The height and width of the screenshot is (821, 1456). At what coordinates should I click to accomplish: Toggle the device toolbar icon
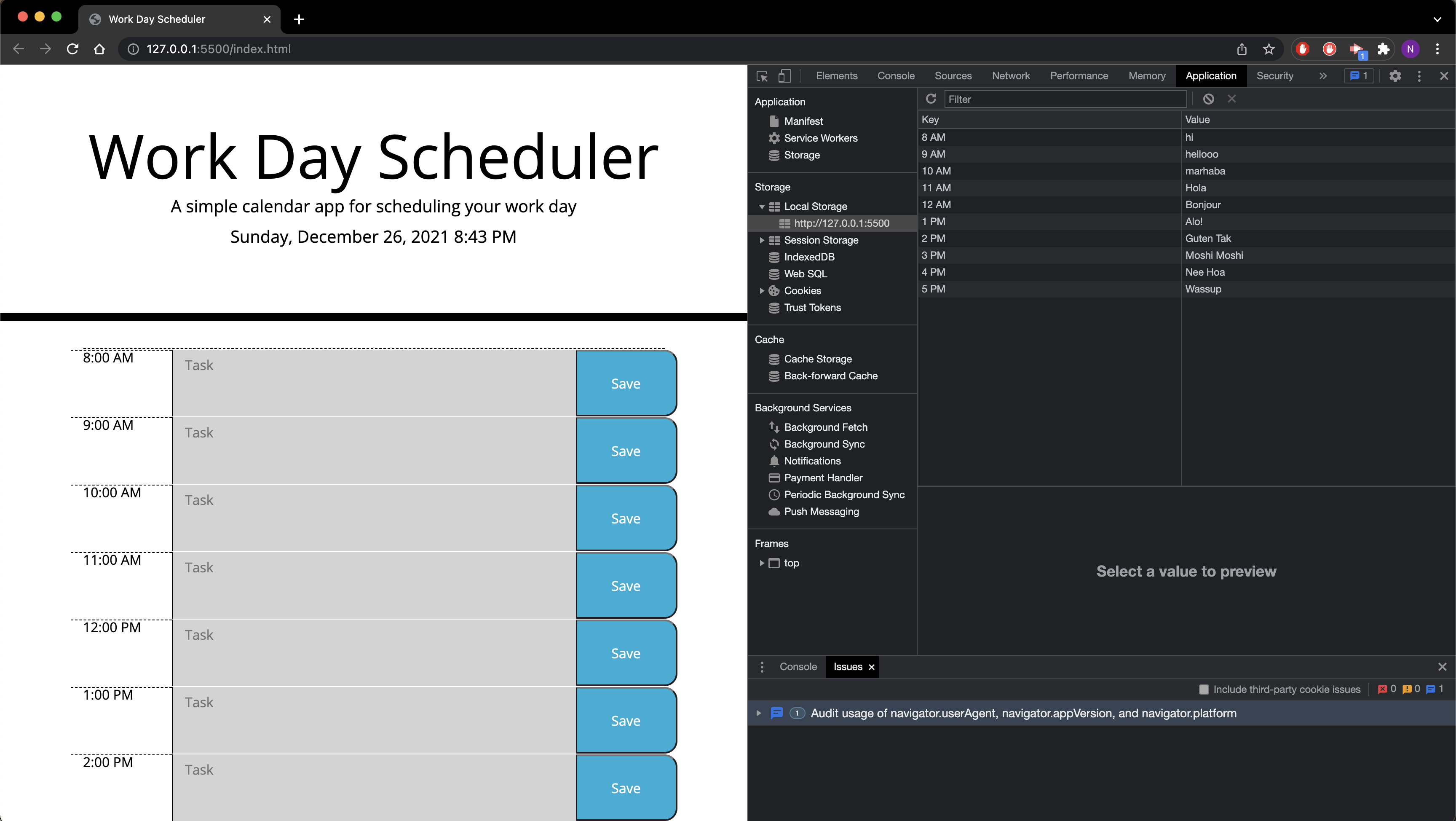(x=784, y=76)
